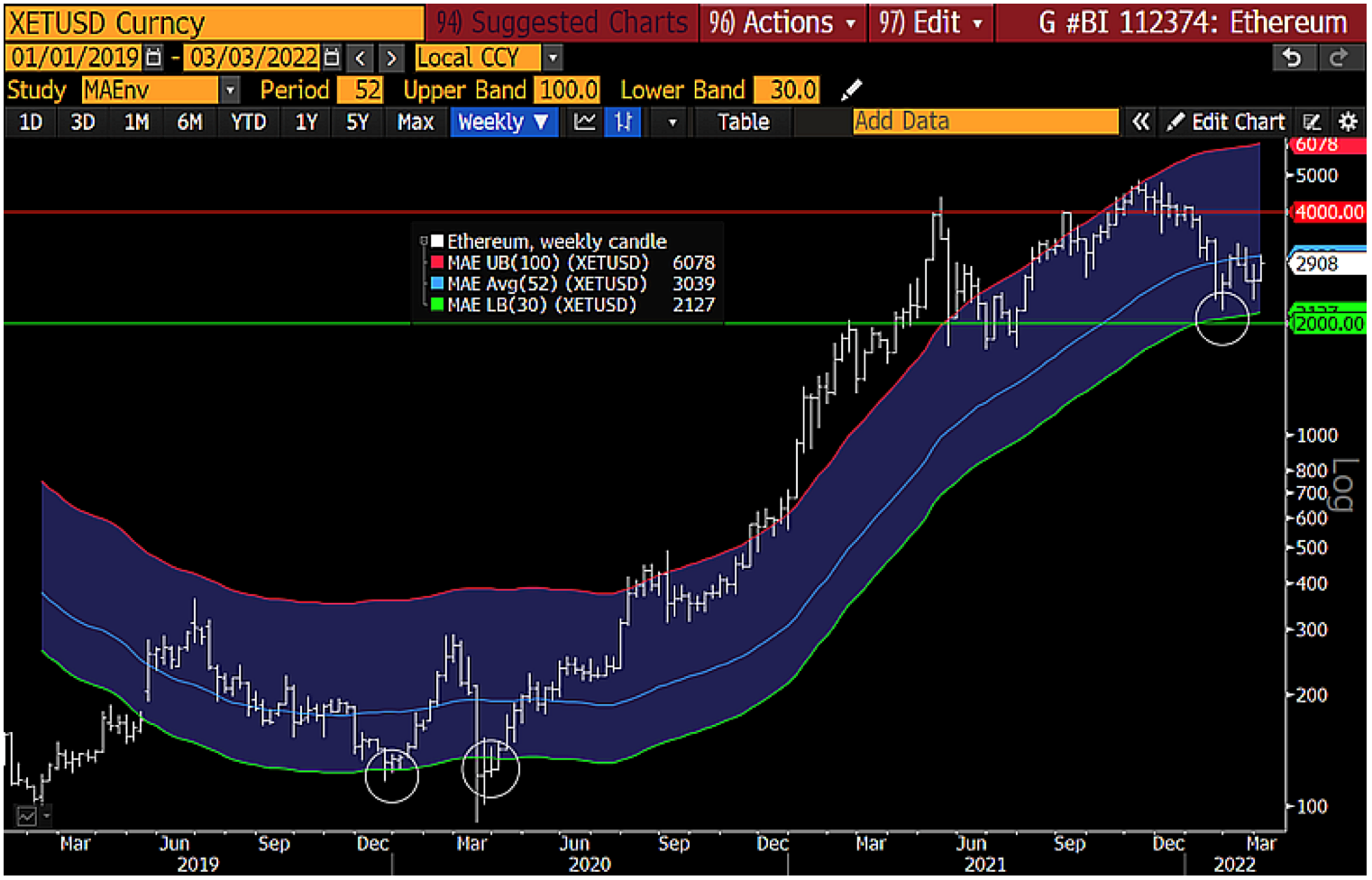Select the YTD time range
Screen dimensions: 1372x880
(248, 122)
